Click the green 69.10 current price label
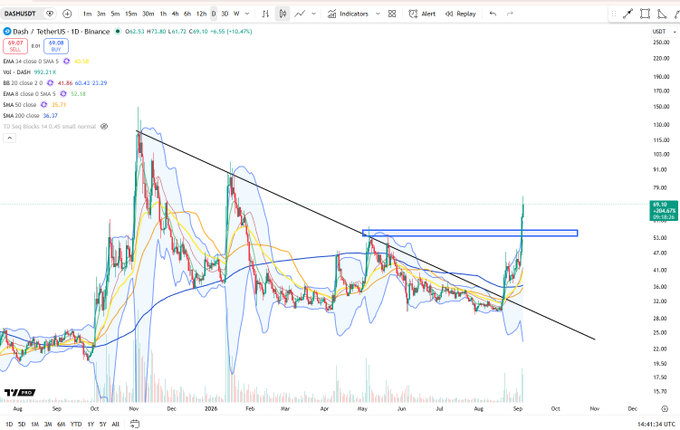 point(664,211)
